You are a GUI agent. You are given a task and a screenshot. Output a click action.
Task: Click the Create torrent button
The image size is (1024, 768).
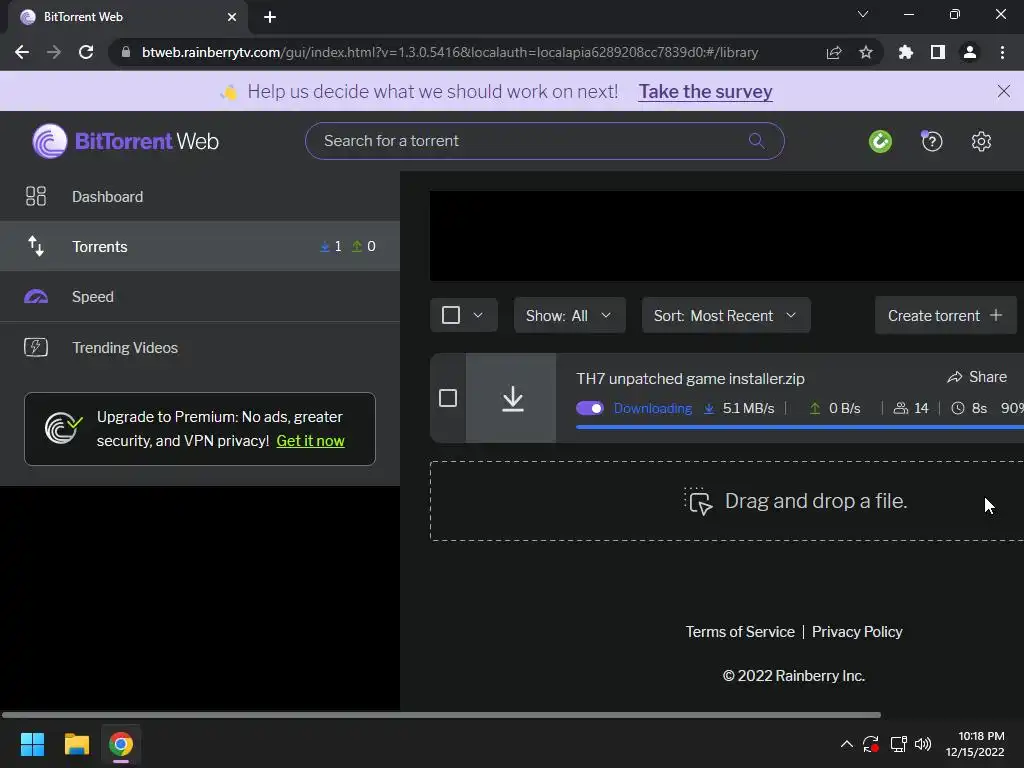click(x=946, y=315)
